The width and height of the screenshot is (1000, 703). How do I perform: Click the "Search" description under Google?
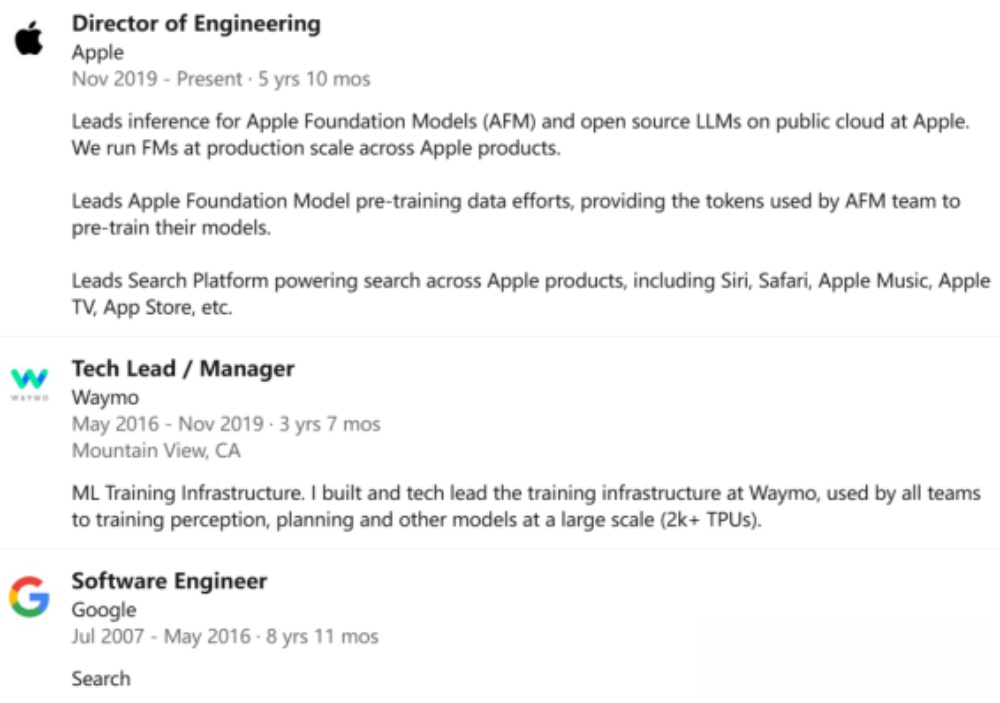point(101,678)
